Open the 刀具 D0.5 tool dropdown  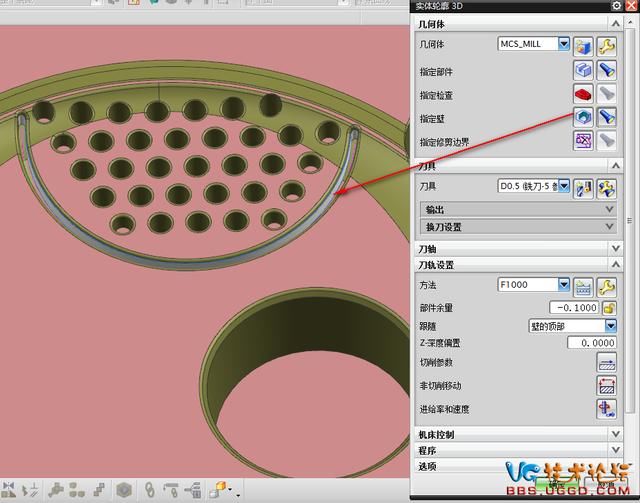pos(564,186)
